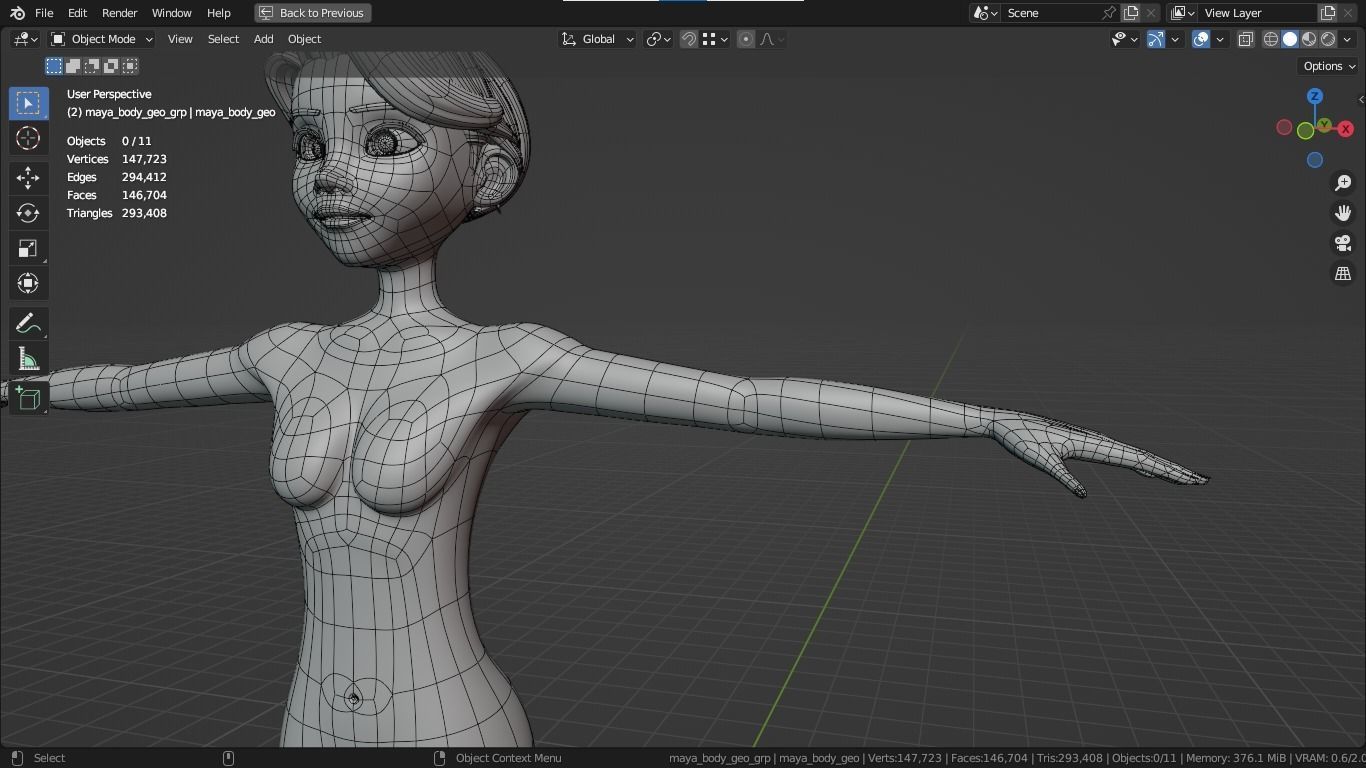Select the Select Box tool
The height and width of the screenshot is (768, 1366).
[28, 103]
